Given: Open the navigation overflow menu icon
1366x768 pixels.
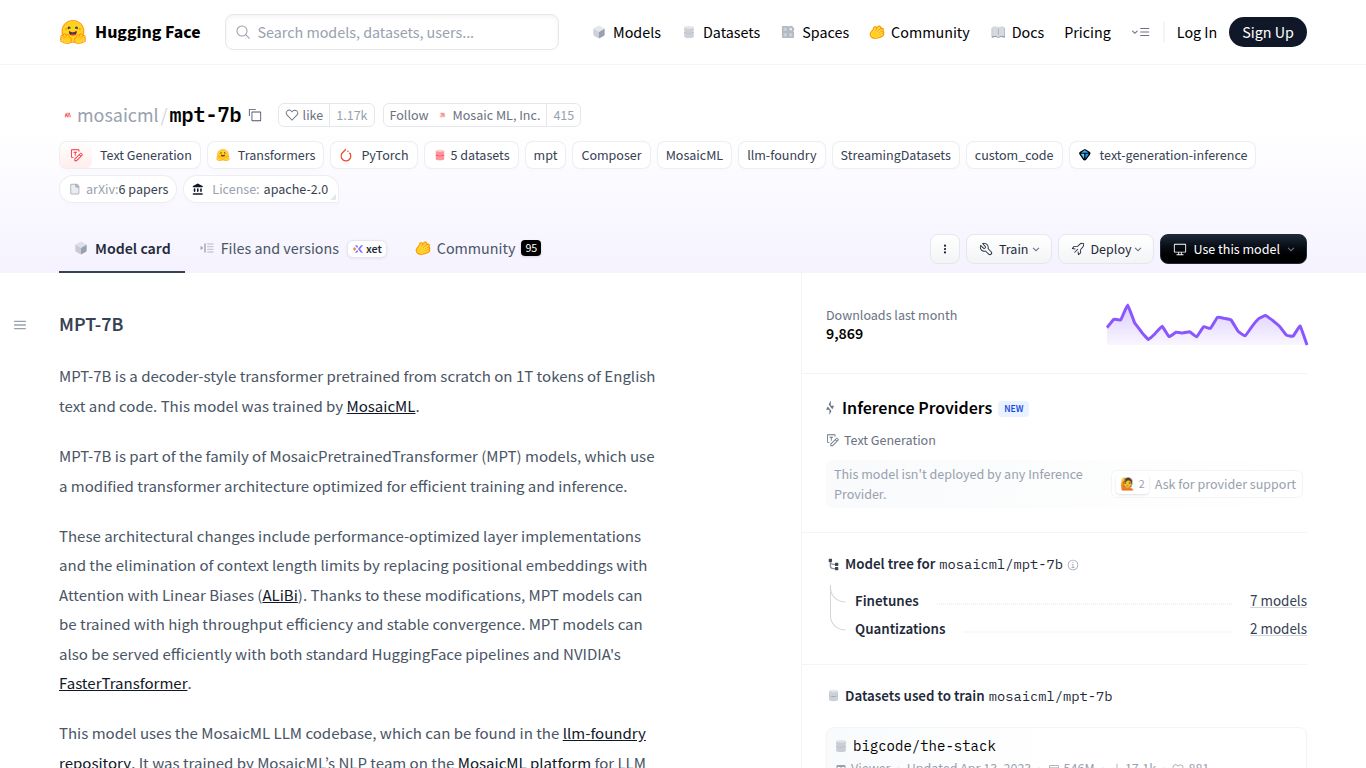Looking at the screenshot, I should (1140, 32).
